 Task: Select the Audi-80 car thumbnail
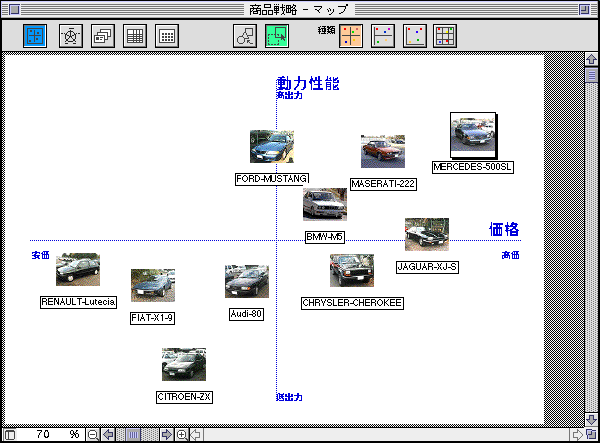(247, 282)
